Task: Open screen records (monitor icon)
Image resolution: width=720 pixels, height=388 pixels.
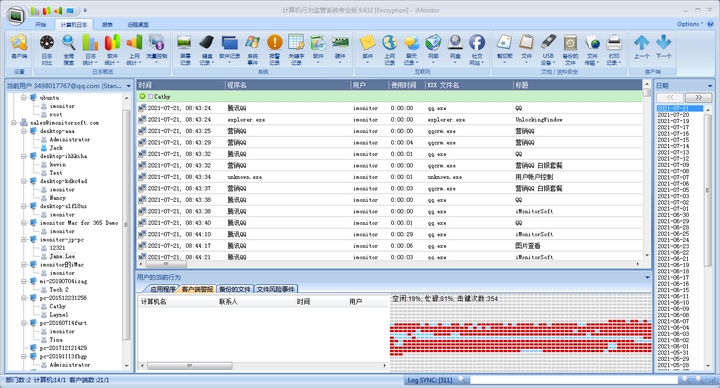Action: pos(185,49)
